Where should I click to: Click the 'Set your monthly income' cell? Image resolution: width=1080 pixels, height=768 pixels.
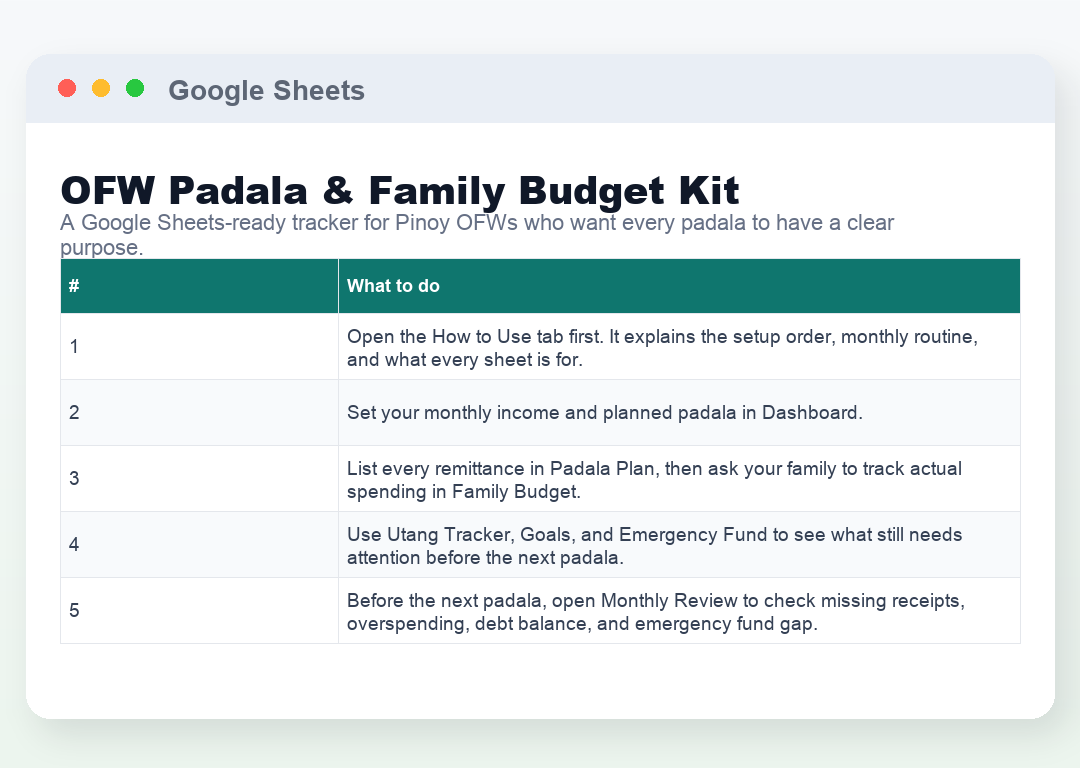click(679, 413)
